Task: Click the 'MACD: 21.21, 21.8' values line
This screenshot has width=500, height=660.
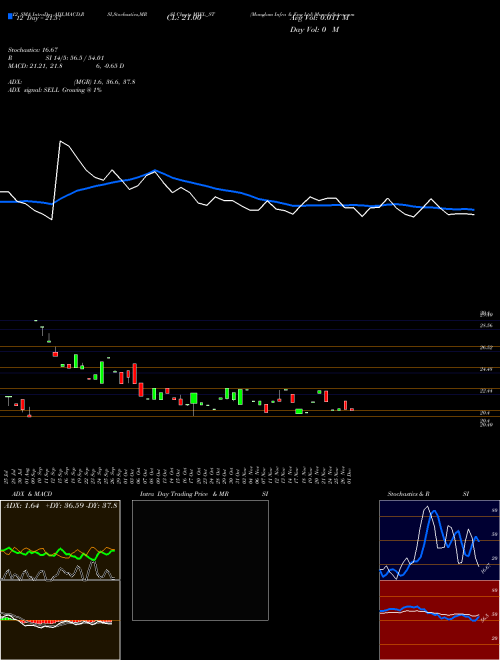Action: 35,66
